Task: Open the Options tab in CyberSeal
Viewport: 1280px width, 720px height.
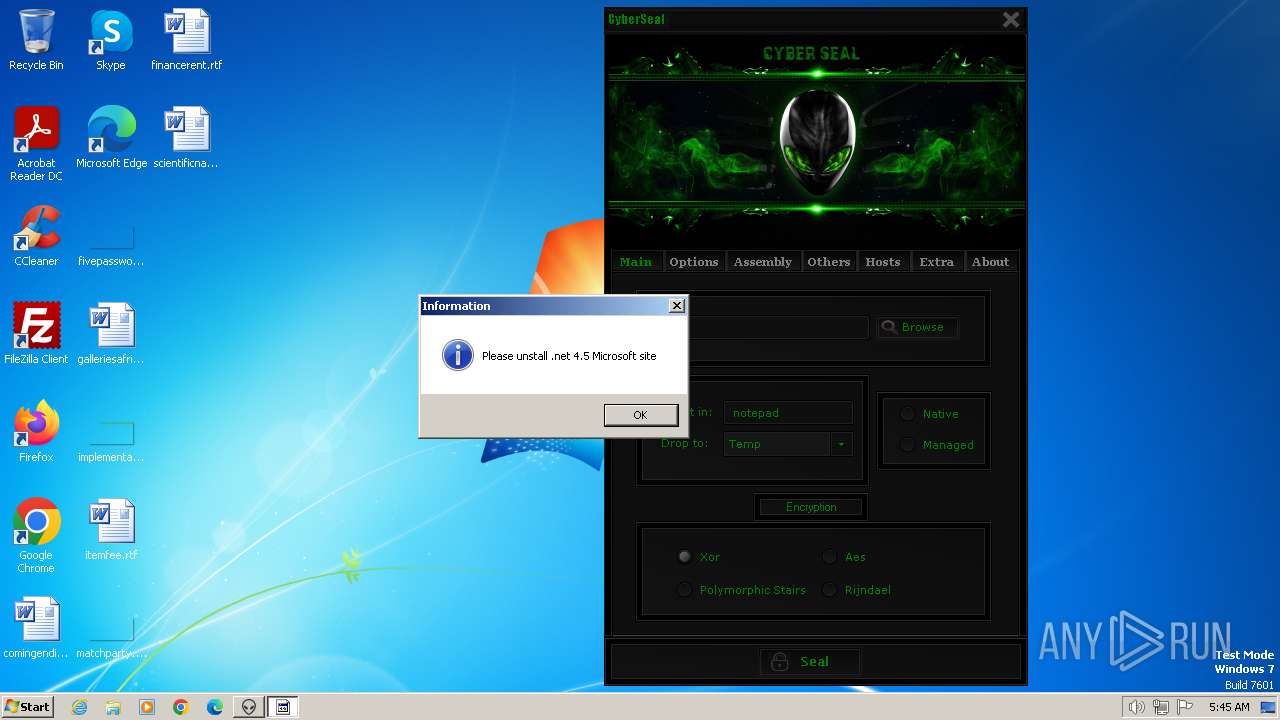Action: click(694, 262)
